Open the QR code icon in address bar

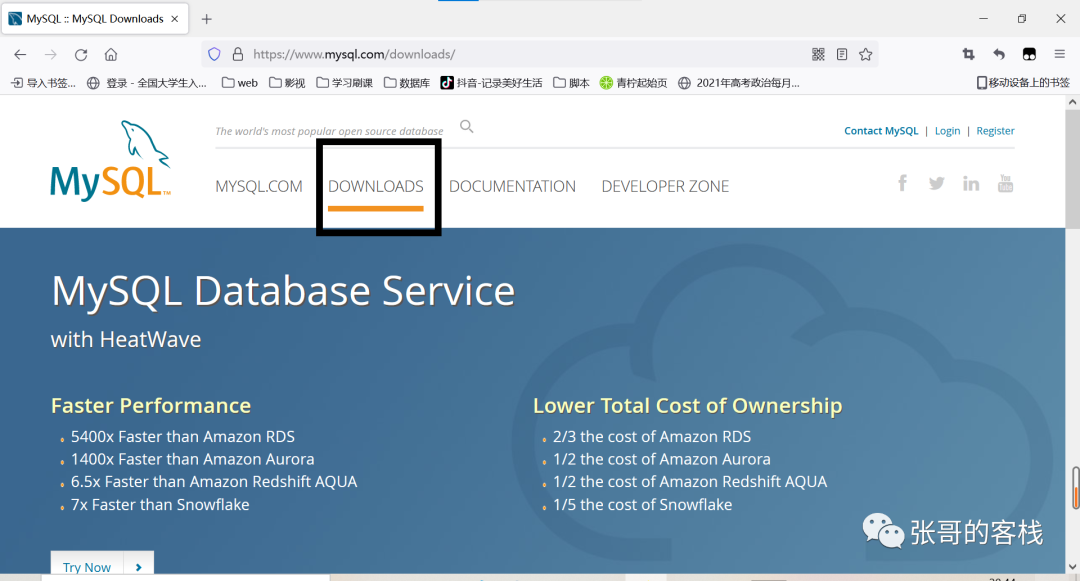tap(818, 54)
